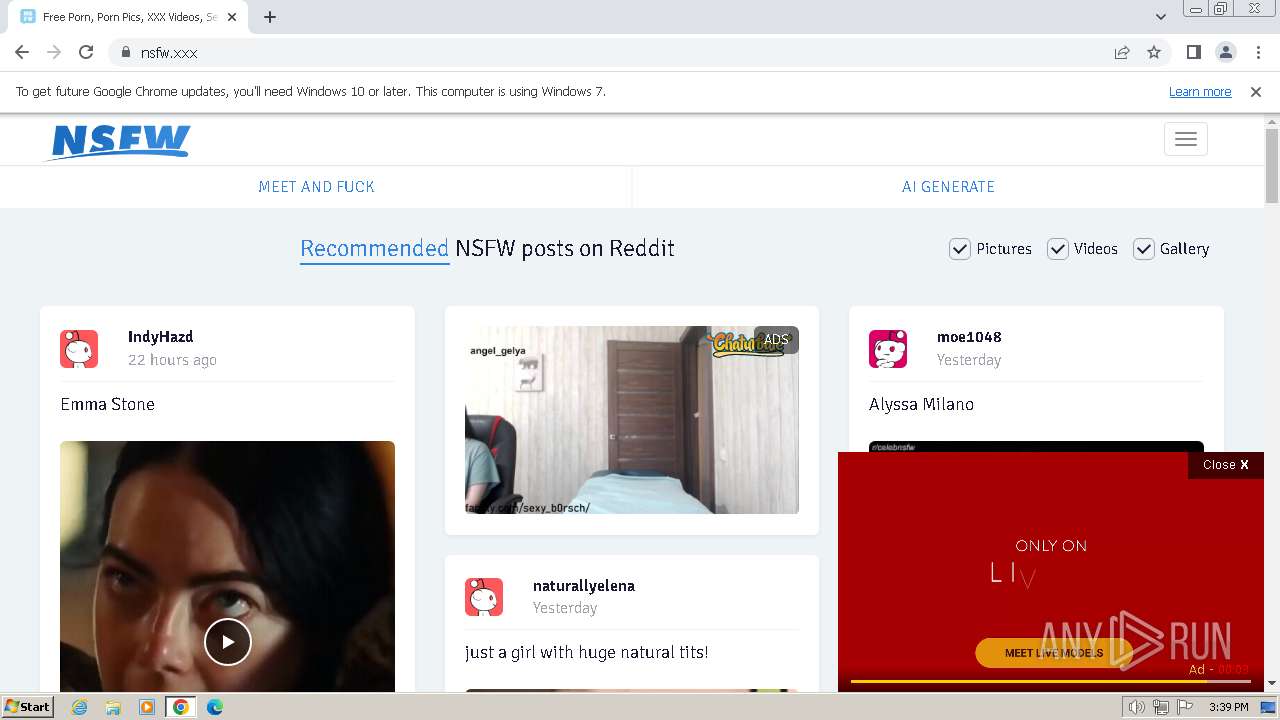Viewport: 1280px width, 720px height.
Task: Click the naturallyelena user avatar
Action: pos(484,597)
